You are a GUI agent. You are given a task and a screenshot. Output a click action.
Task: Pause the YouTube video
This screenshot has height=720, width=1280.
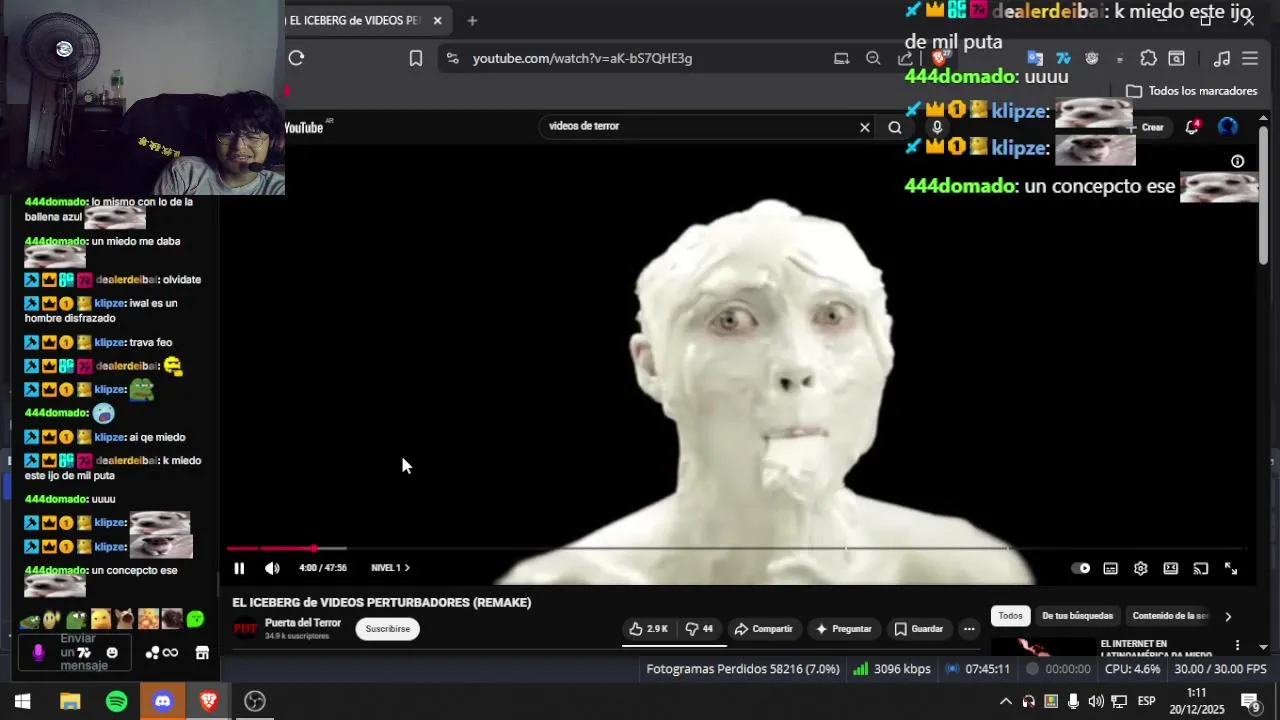pos(239,568)
